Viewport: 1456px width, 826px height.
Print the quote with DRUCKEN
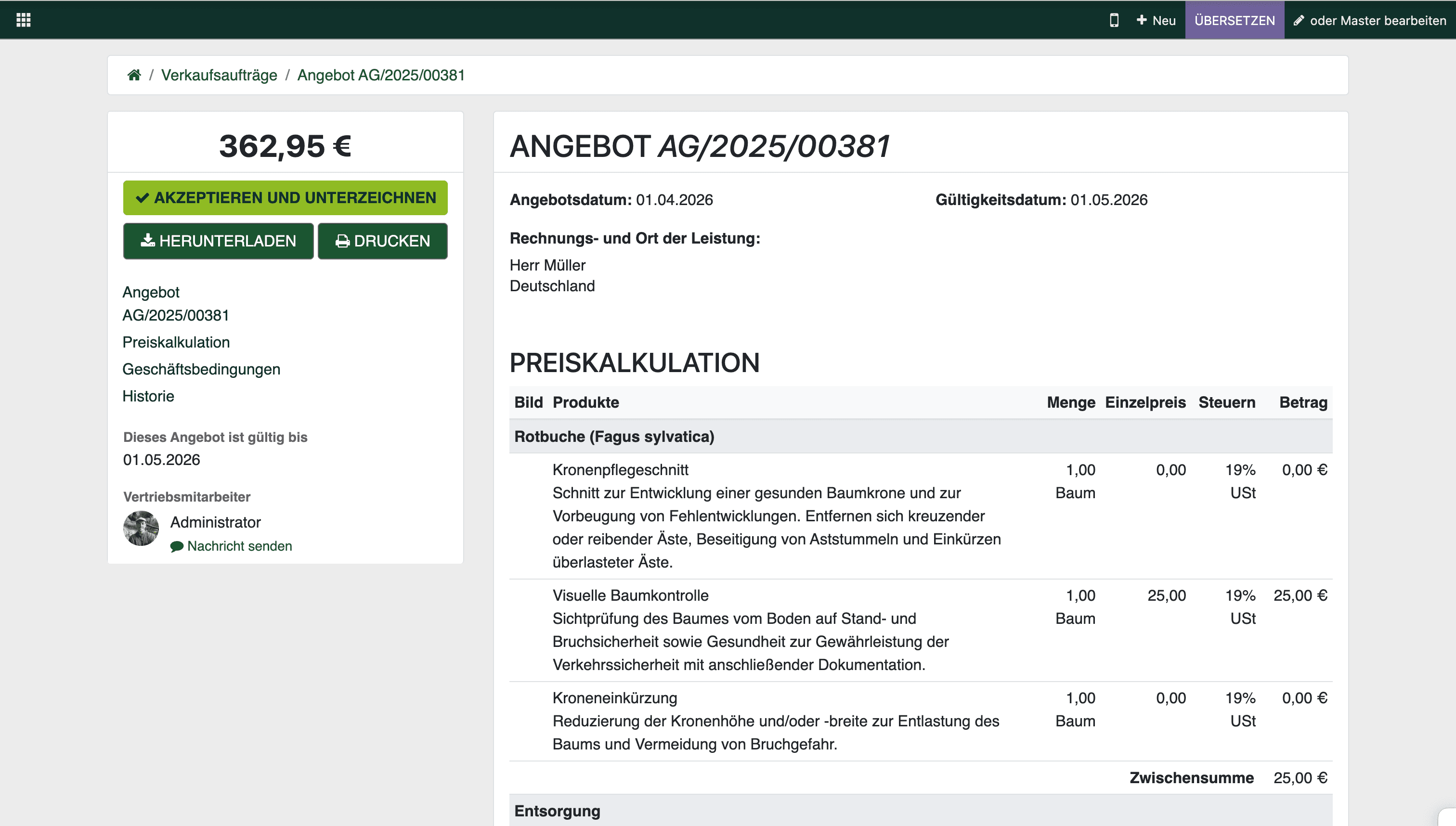pyautogui.click(x=382, y=241)
